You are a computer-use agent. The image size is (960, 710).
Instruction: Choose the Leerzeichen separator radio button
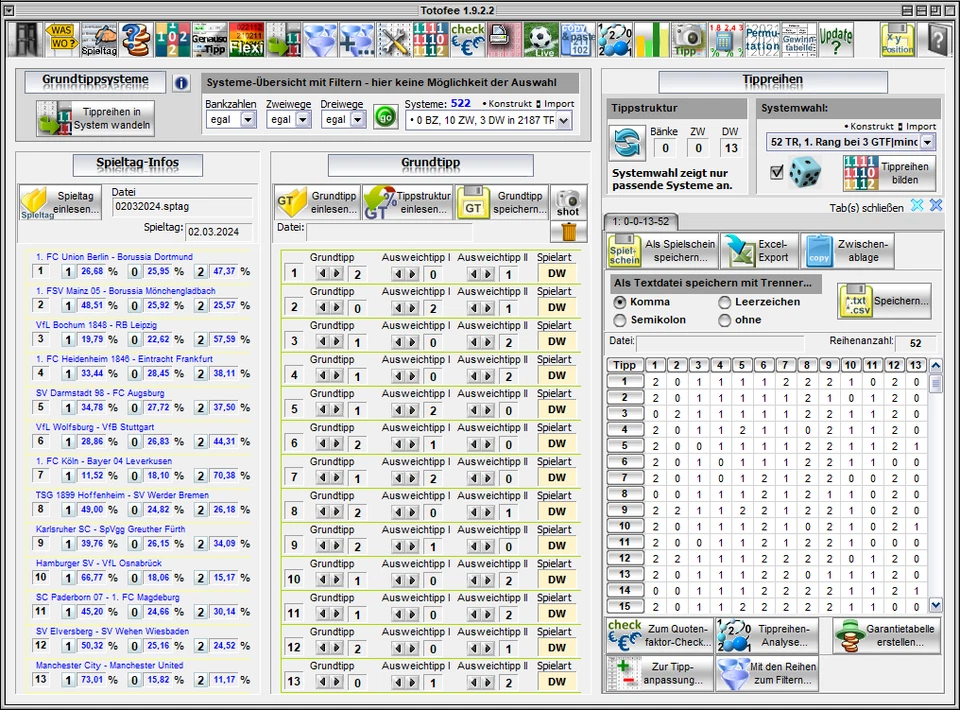click(725, 301)
